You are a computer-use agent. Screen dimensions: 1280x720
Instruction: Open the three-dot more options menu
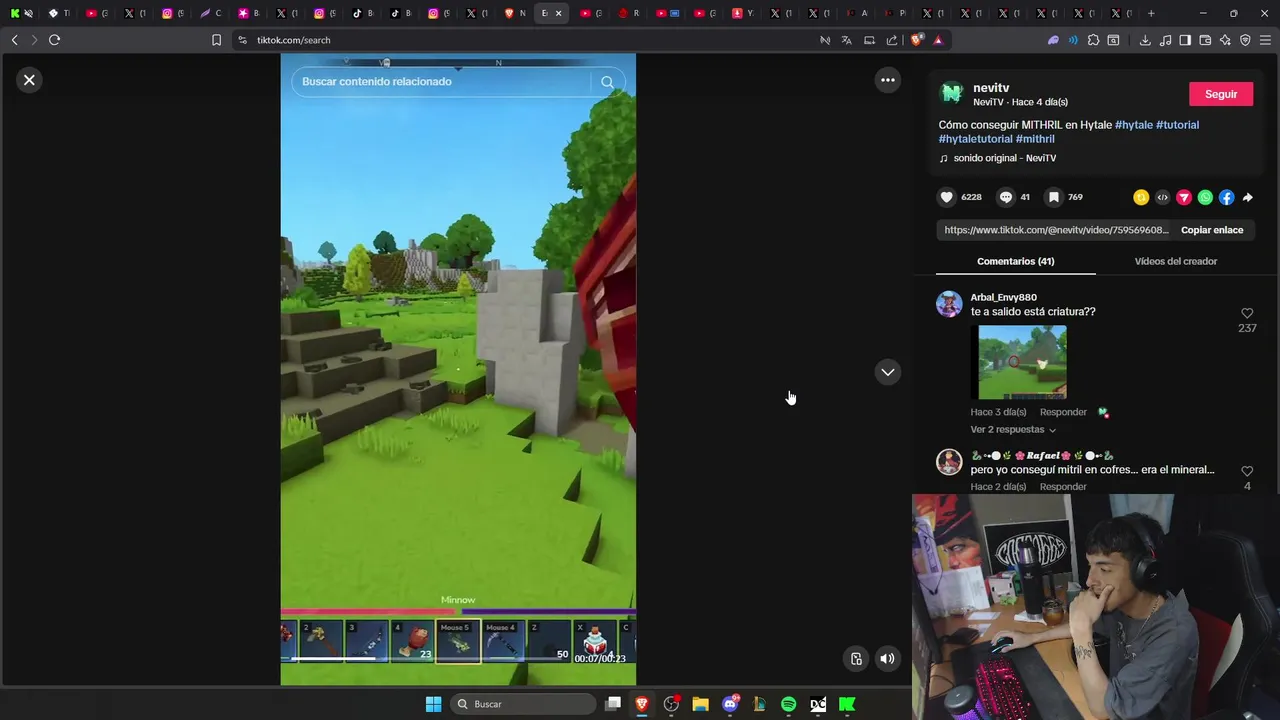tap(887, 80)
